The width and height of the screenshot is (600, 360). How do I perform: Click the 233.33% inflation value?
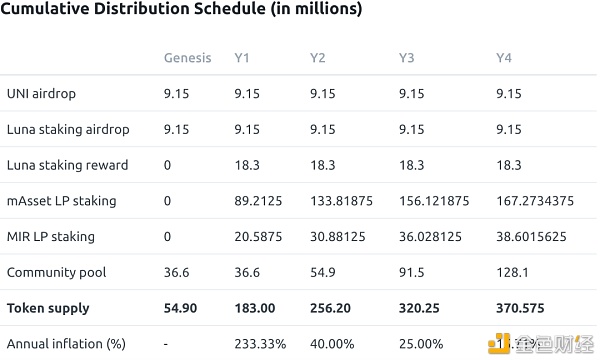coord(260,344)
